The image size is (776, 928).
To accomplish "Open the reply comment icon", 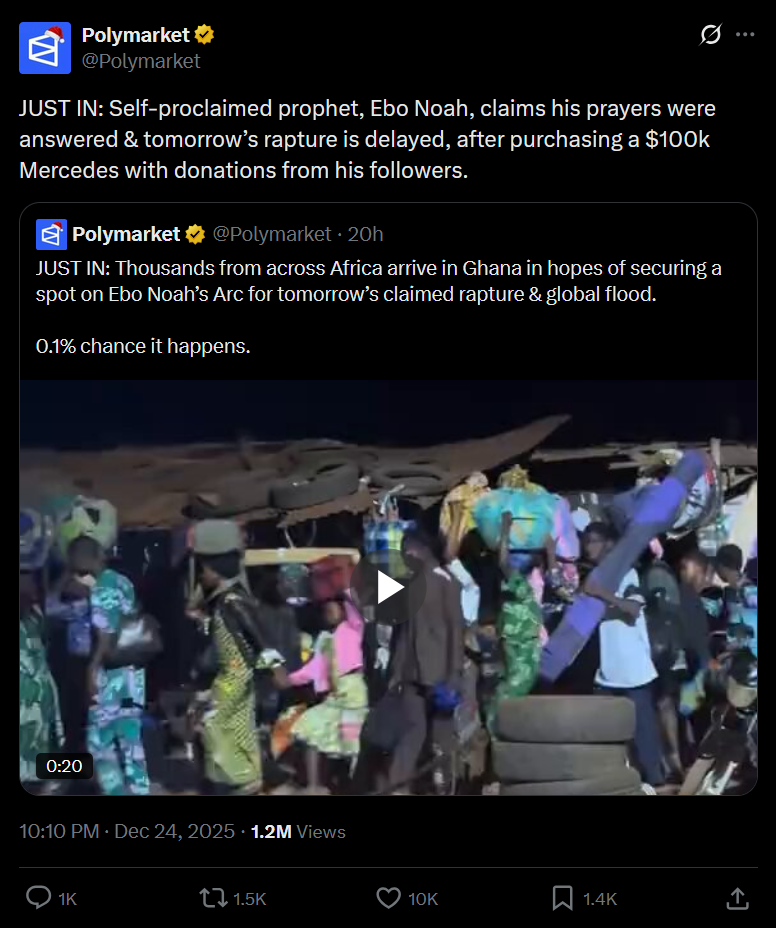I will click(39, 898).
